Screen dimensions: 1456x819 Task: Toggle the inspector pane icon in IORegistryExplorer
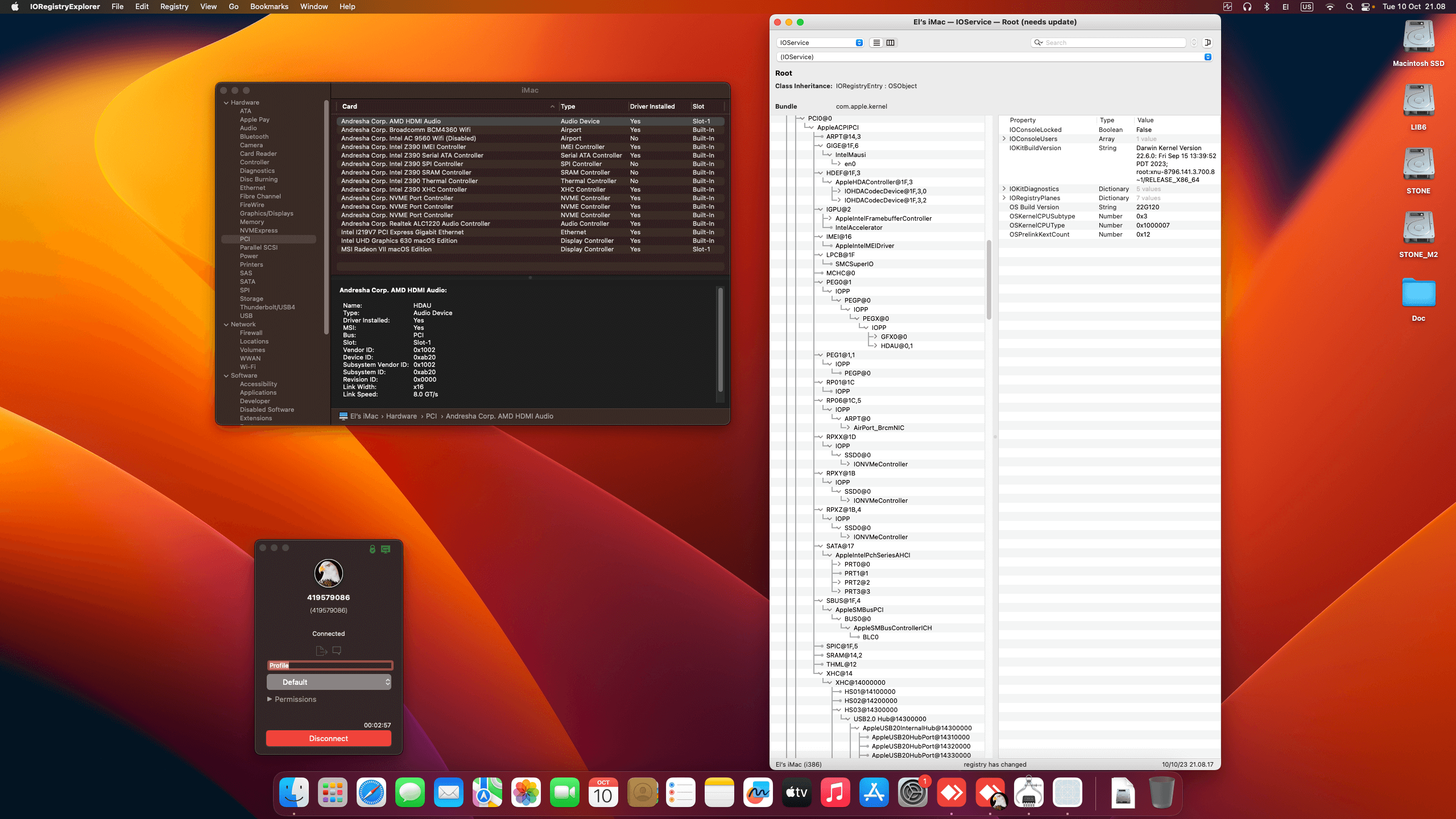[1208, 43]
